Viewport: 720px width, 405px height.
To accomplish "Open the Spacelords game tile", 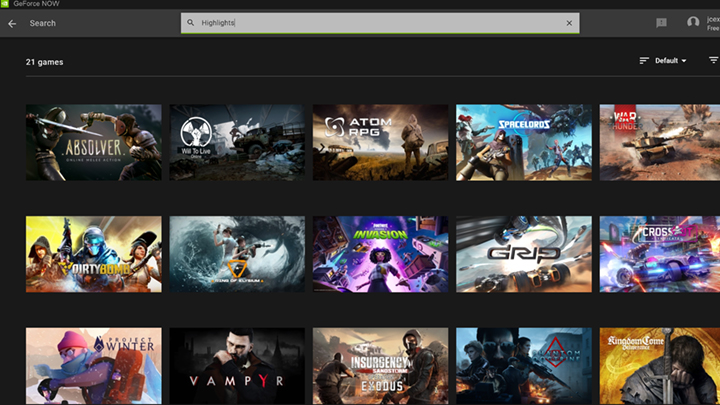I will click(523, 142).
